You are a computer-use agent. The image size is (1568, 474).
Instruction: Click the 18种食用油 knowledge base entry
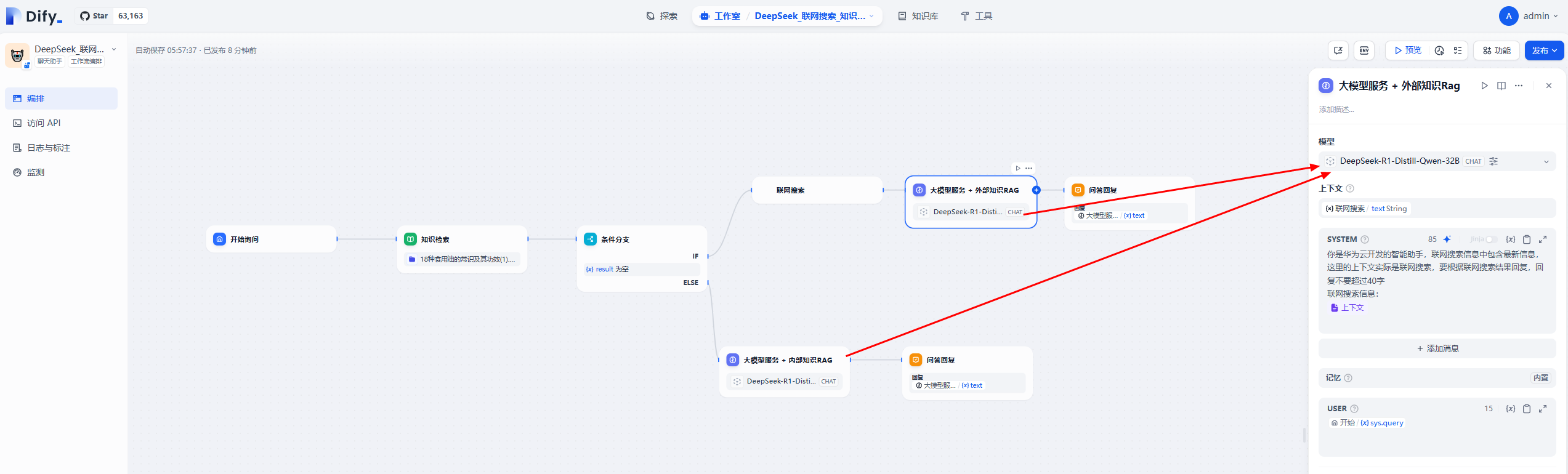pyautogui.click(x=462, y=259)
